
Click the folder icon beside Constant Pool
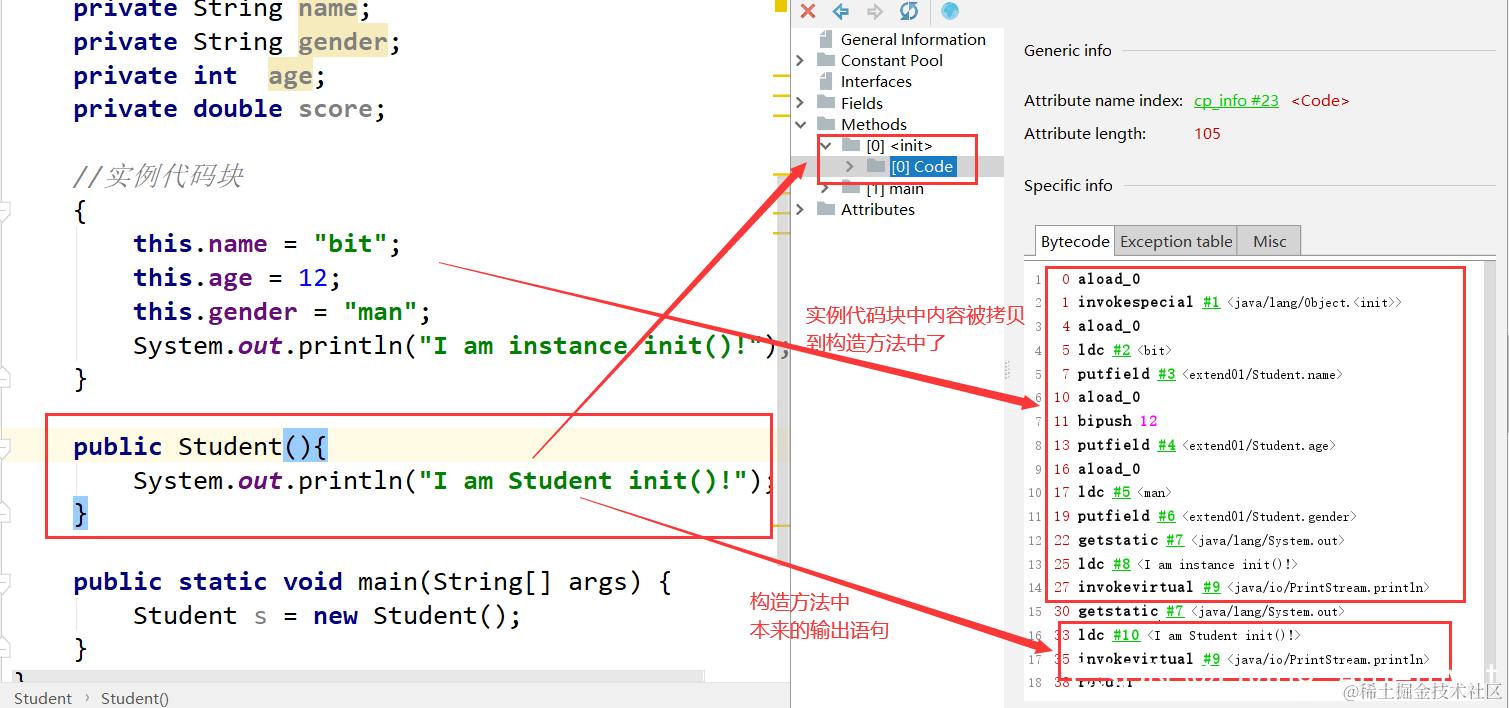825,60
